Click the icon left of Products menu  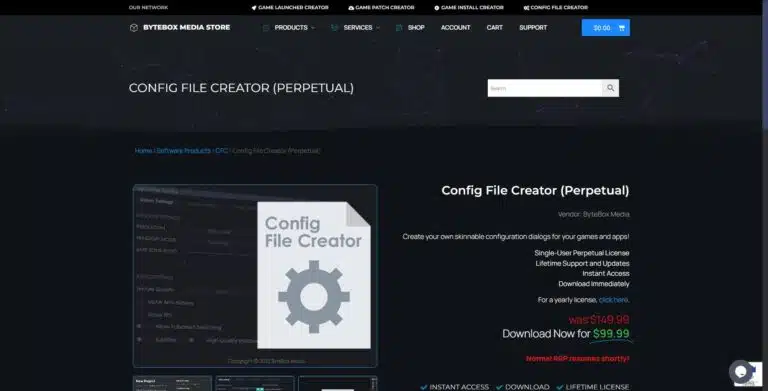click(x=266, y=28)
